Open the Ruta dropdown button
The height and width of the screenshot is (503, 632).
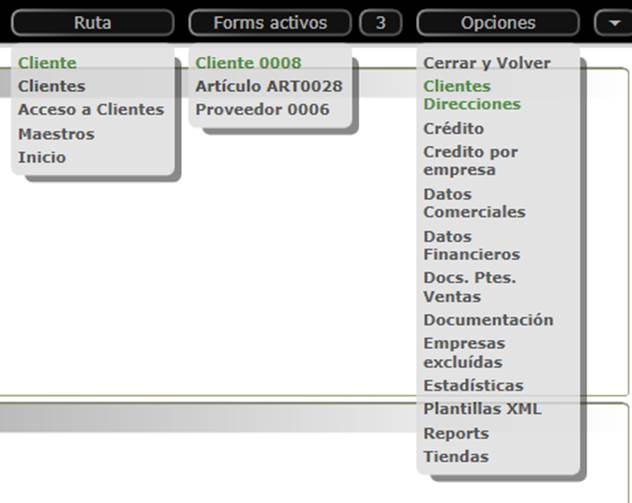pyautogui.click(x=92, y=22)
